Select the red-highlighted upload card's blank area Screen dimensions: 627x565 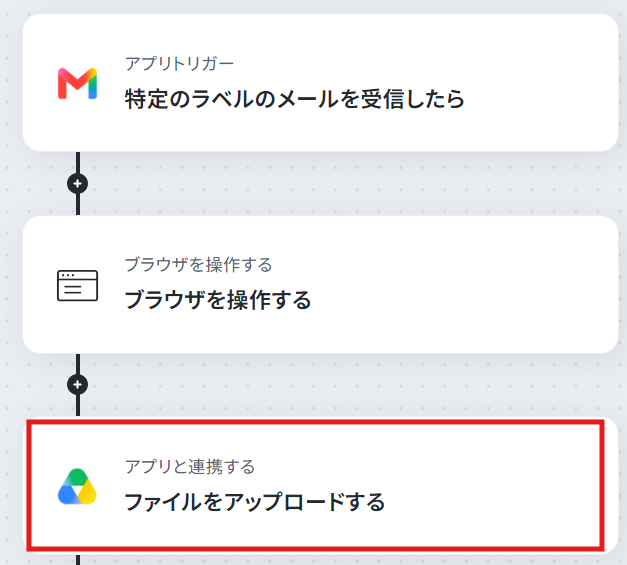click(492, 486)
